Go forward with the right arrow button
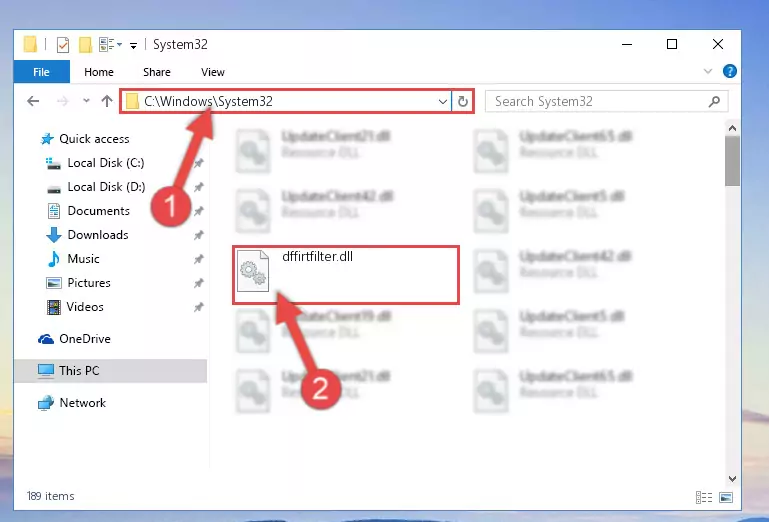This screenshot has width=769, height=522. coord(63,102)
